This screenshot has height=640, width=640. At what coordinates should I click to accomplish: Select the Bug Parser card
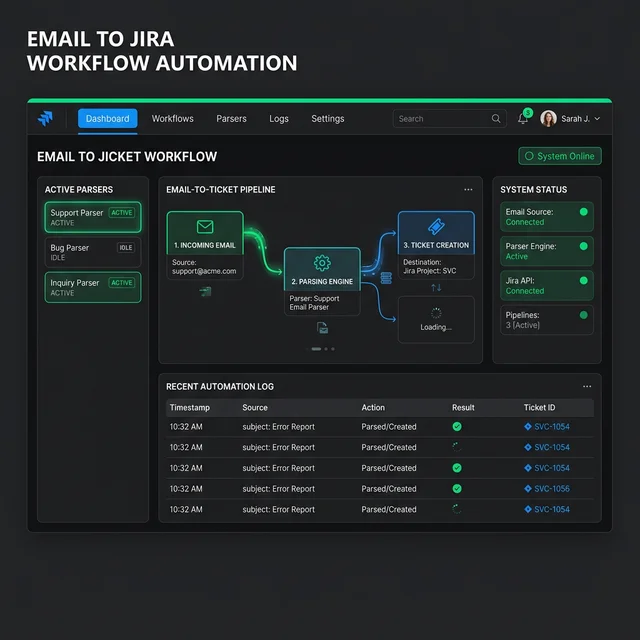(x=93, y=252)
